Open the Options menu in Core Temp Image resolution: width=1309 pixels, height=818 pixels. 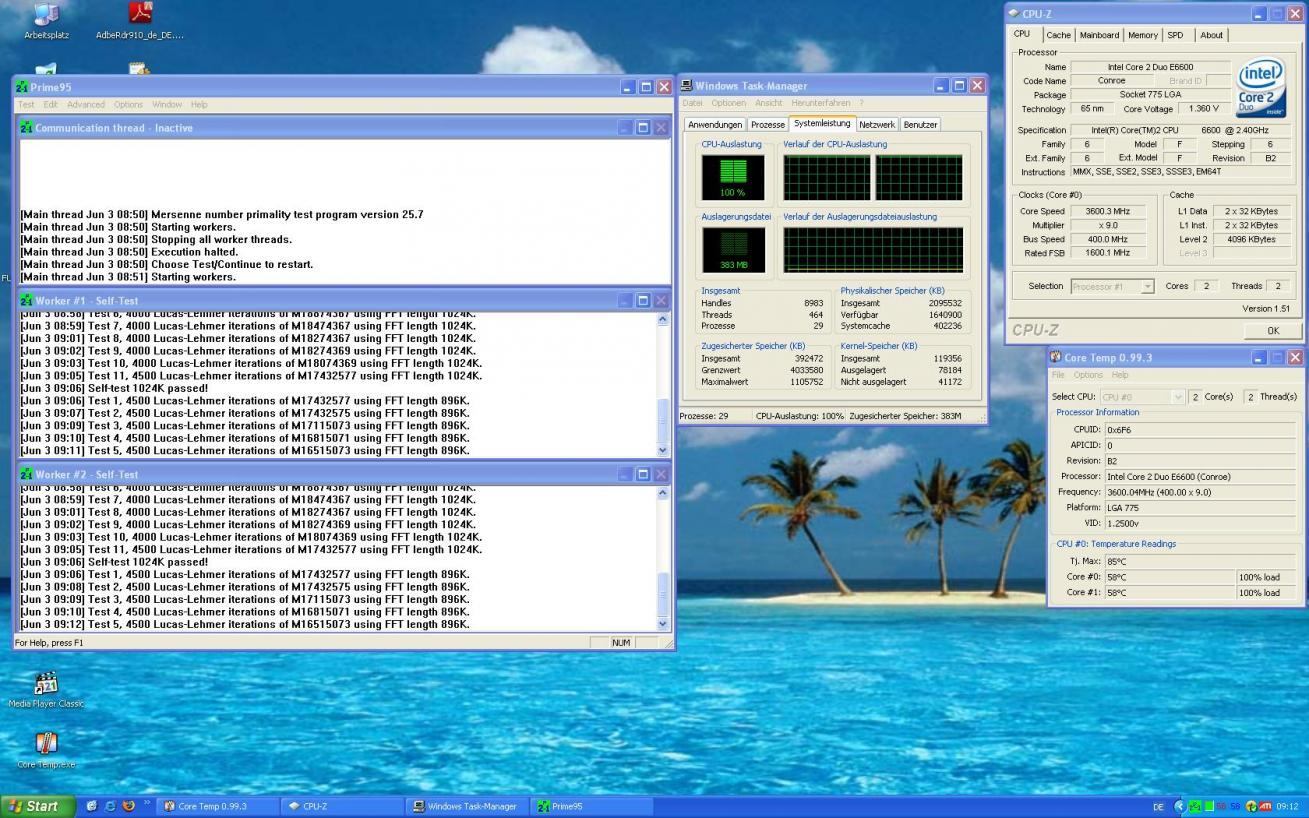click(1088, 375)
